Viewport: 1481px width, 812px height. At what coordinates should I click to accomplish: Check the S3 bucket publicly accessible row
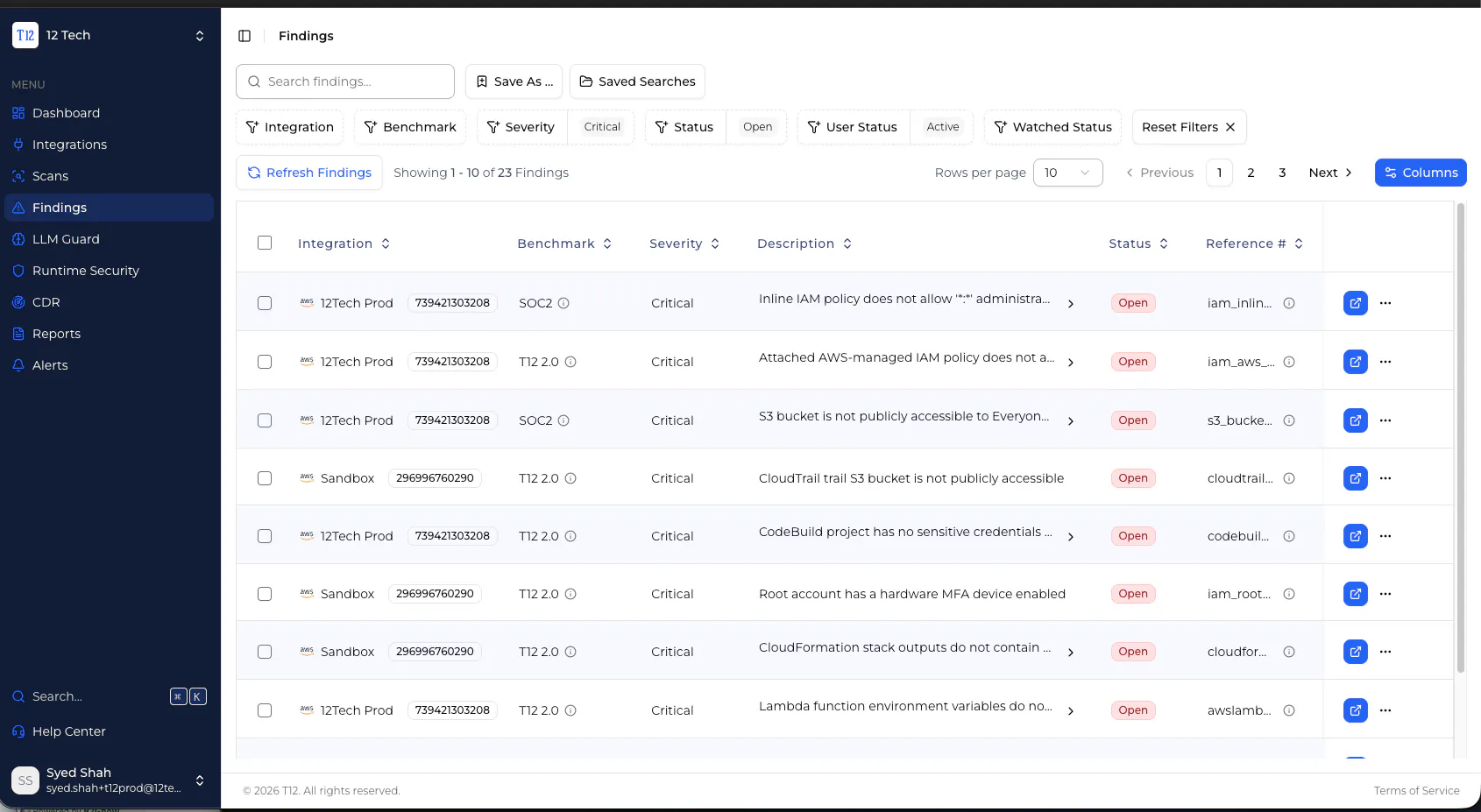click(265, 420)
